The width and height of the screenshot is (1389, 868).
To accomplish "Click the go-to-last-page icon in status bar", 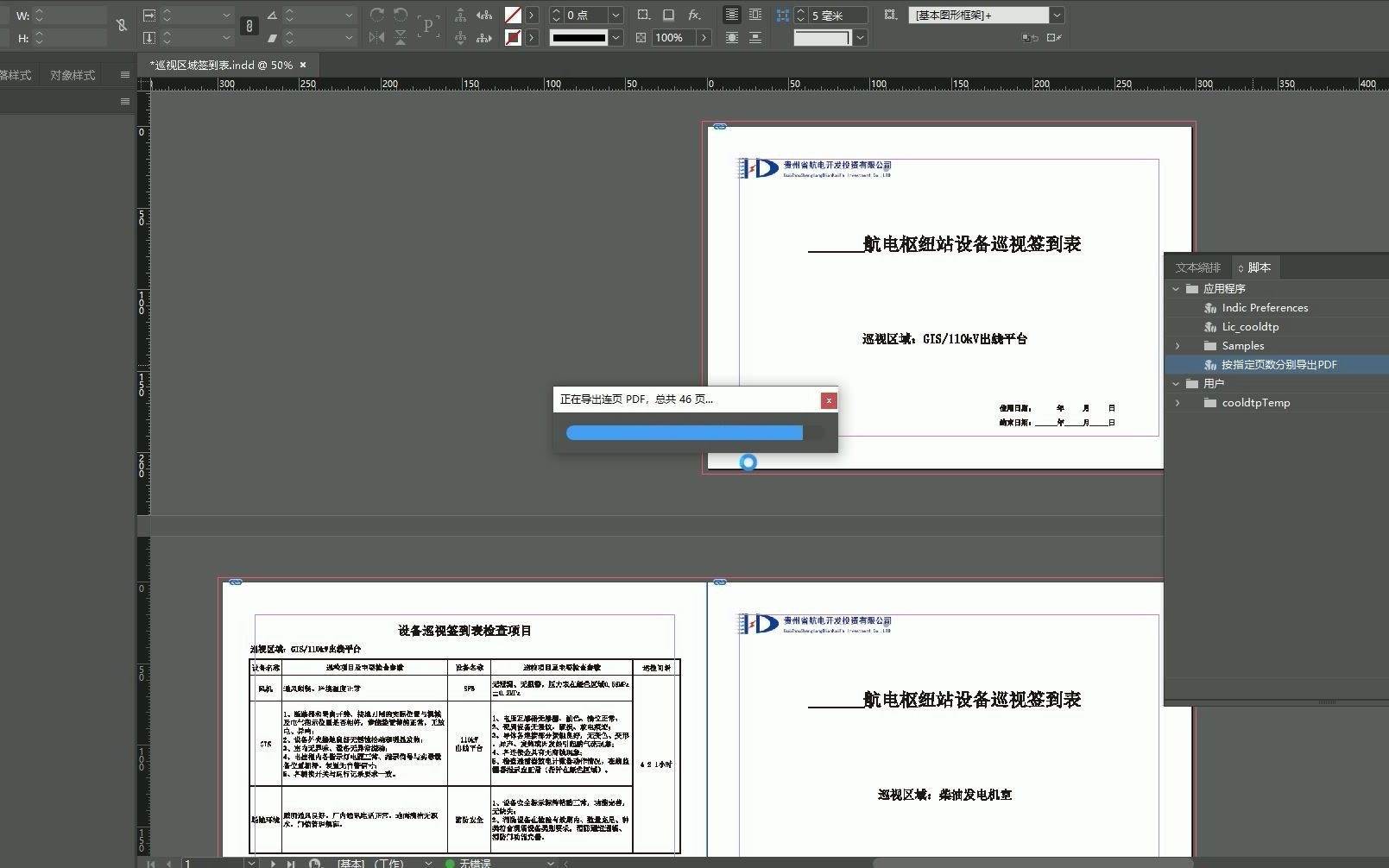I will tap(292, 862).
